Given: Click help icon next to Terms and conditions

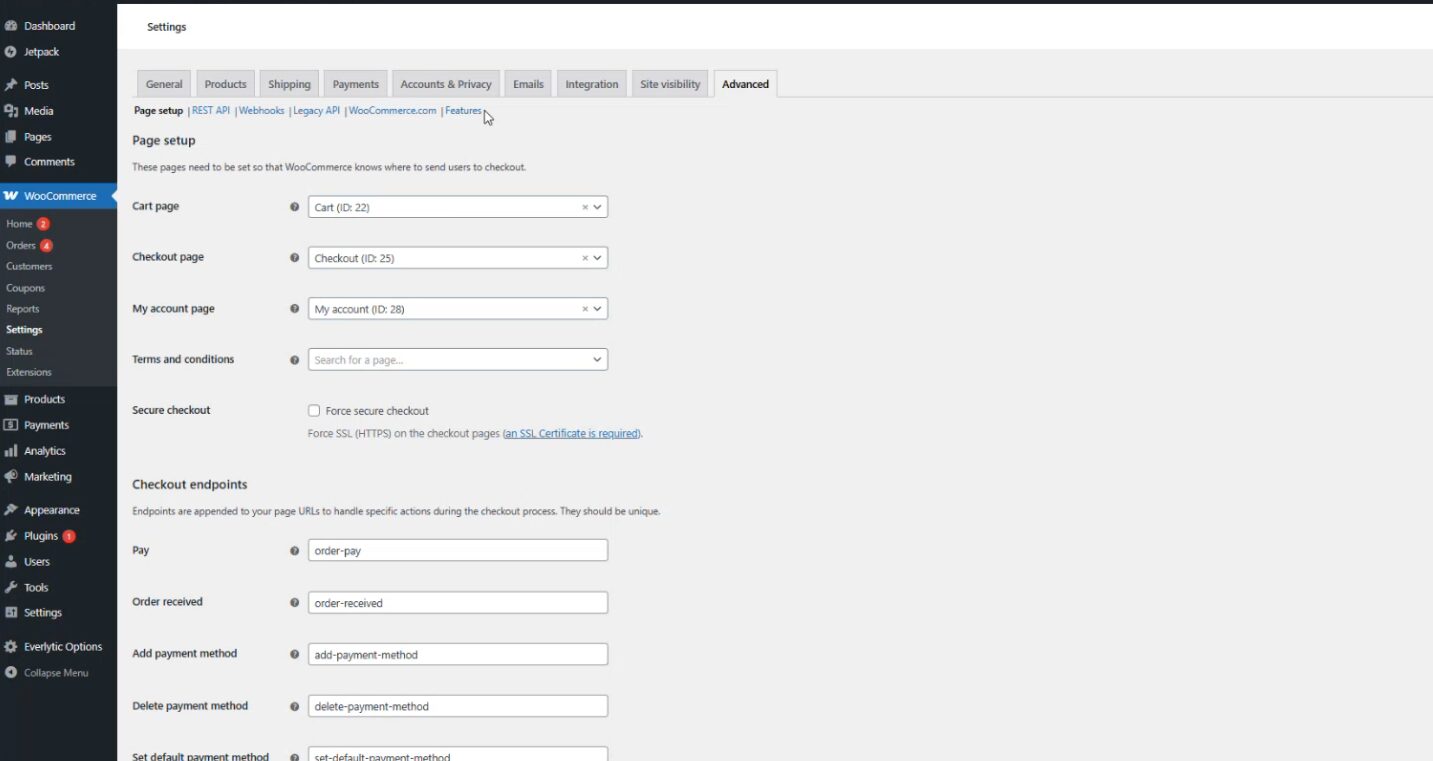Looking at the screenshot, I should [294, 360].
